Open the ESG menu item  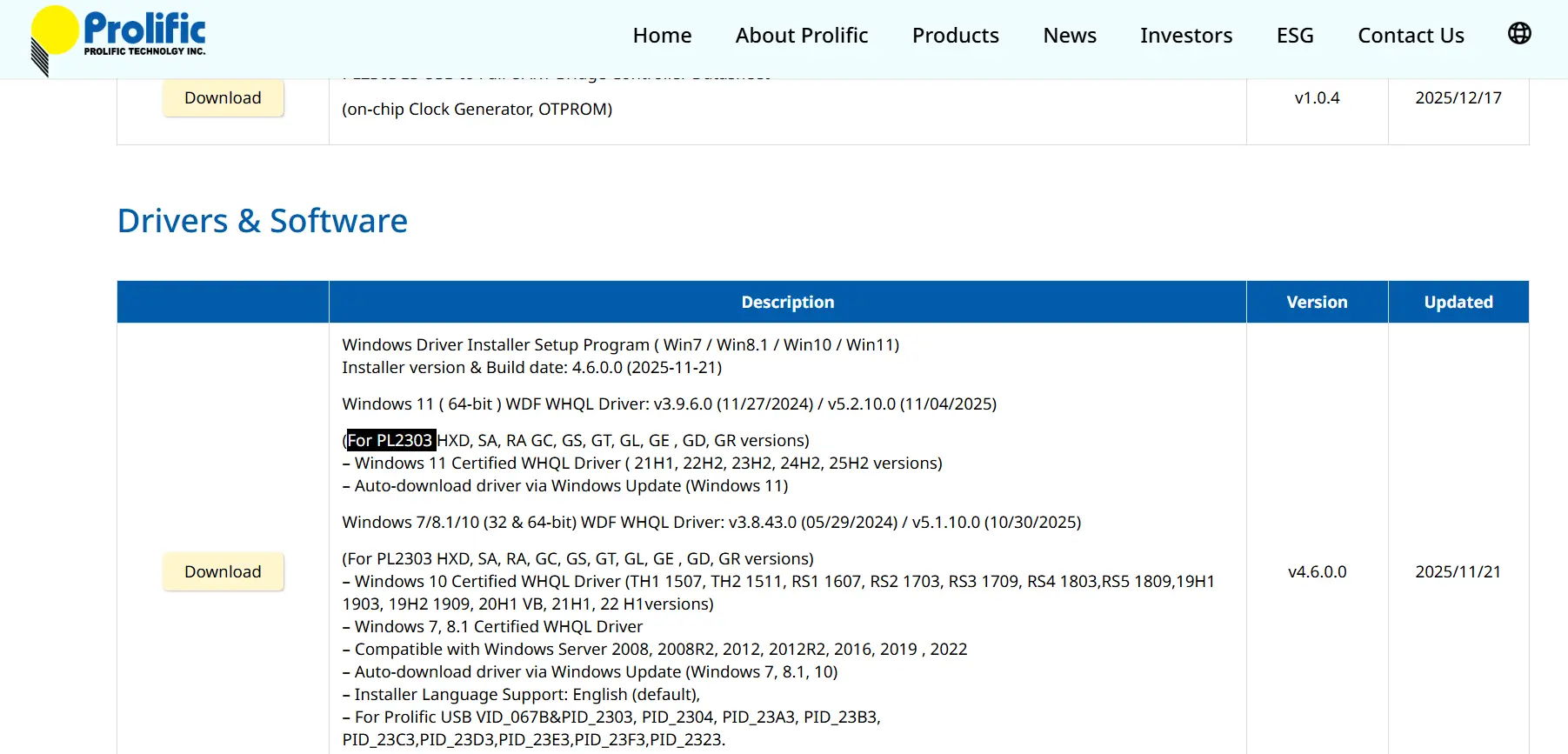pyautogui.click(x=1295, y=36)
